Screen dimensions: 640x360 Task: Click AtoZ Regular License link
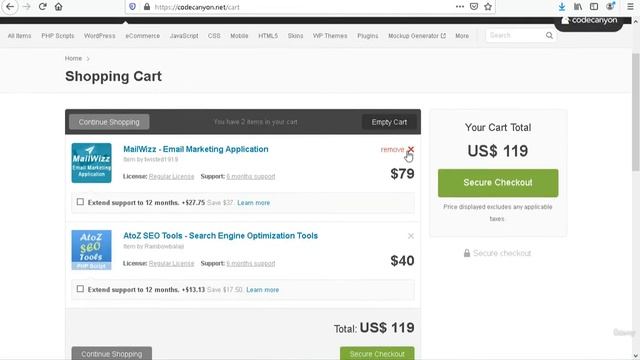coord(171,263)
